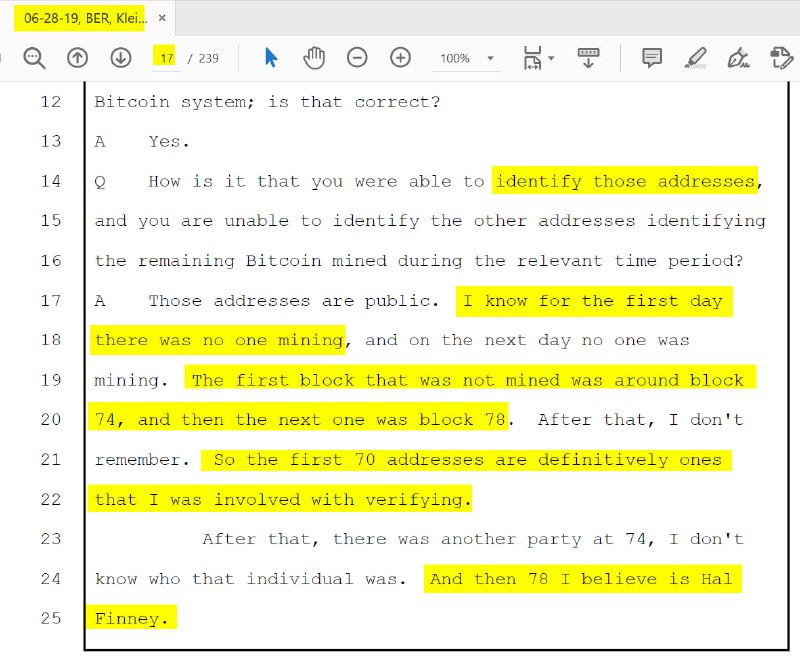Screen dimensions: 800x665
Task: Click highlighted text on line 19 about first block
Action: pyautogui.click(x=469, y=380)
